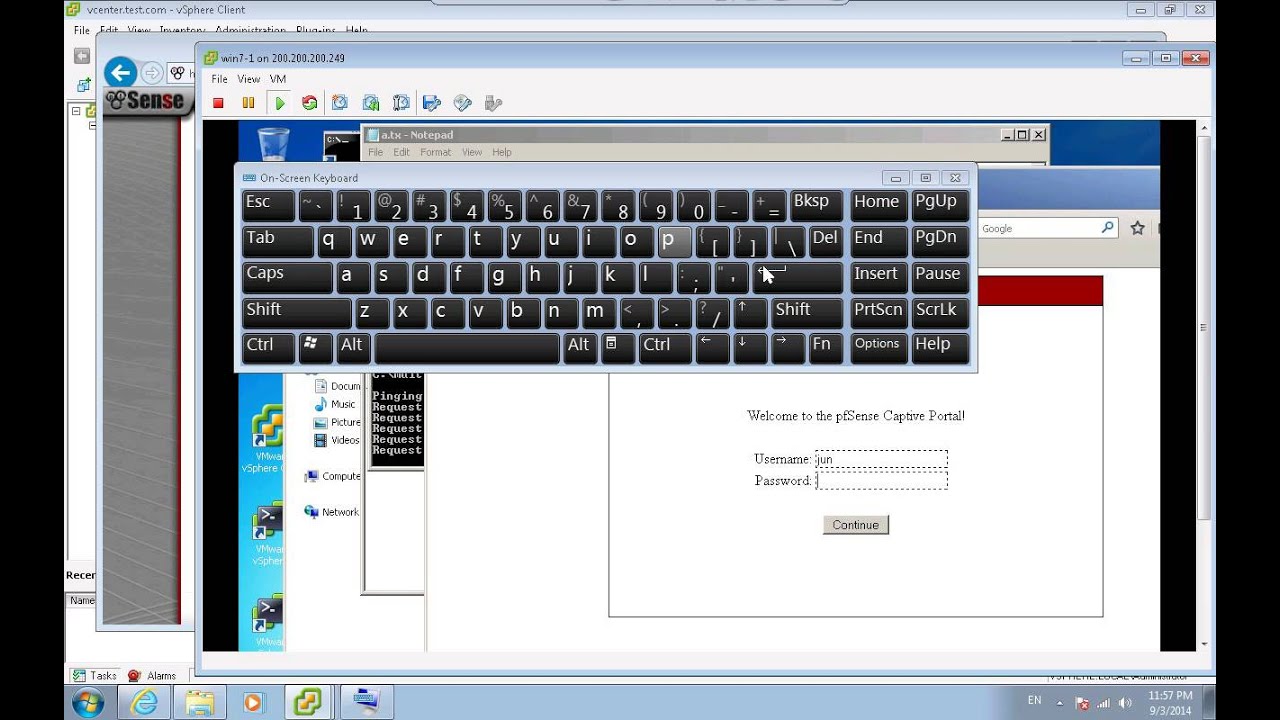Click the bookmark star icon in browser

(1137, 228)
